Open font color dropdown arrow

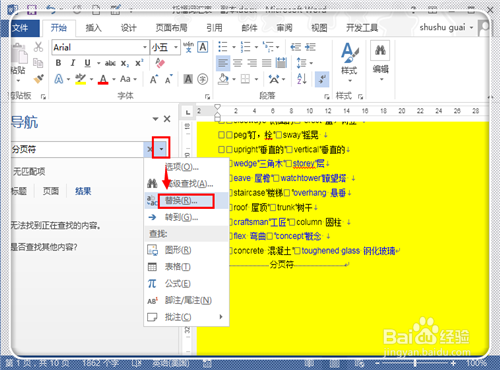(x=114, y=79)
